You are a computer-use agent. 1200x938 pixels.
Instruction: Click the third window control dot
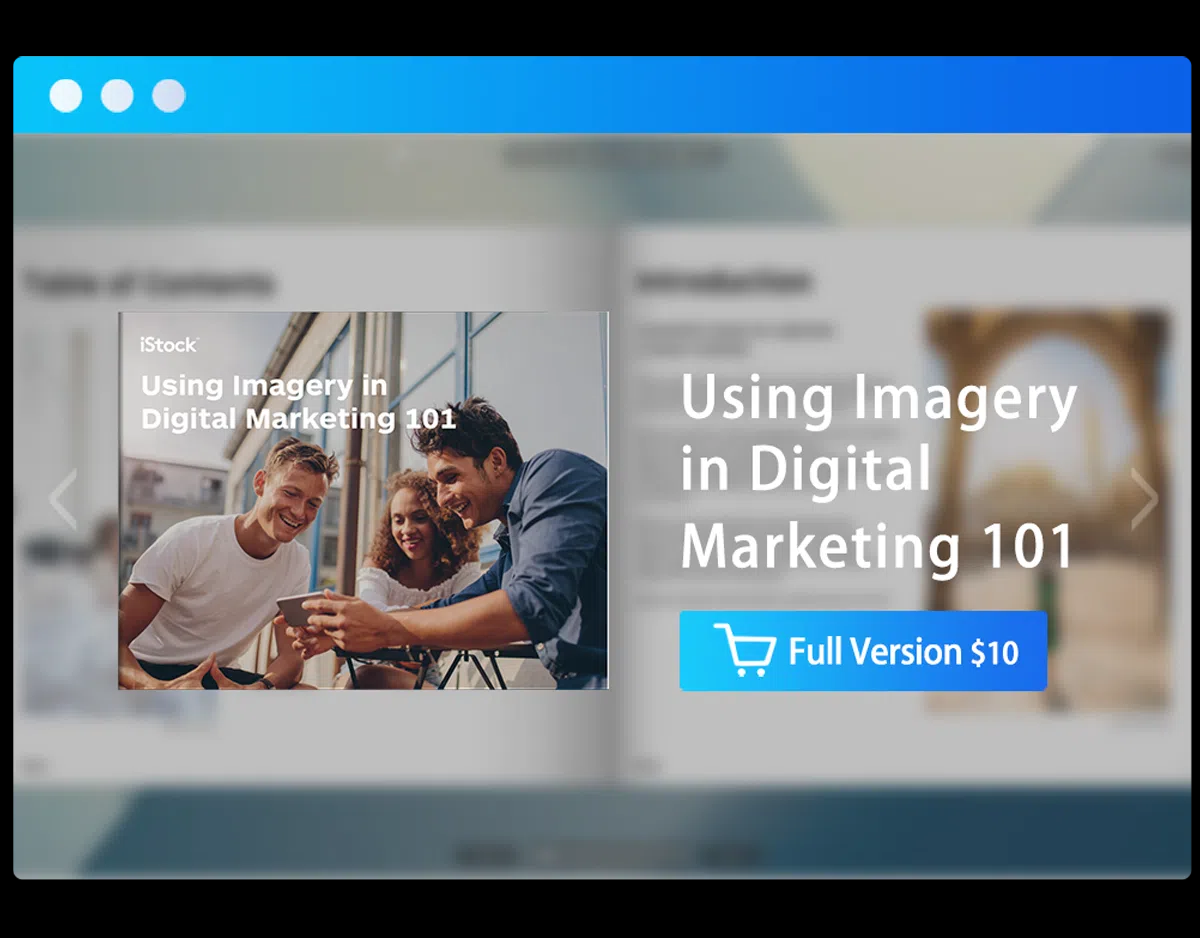coord(168,96)
